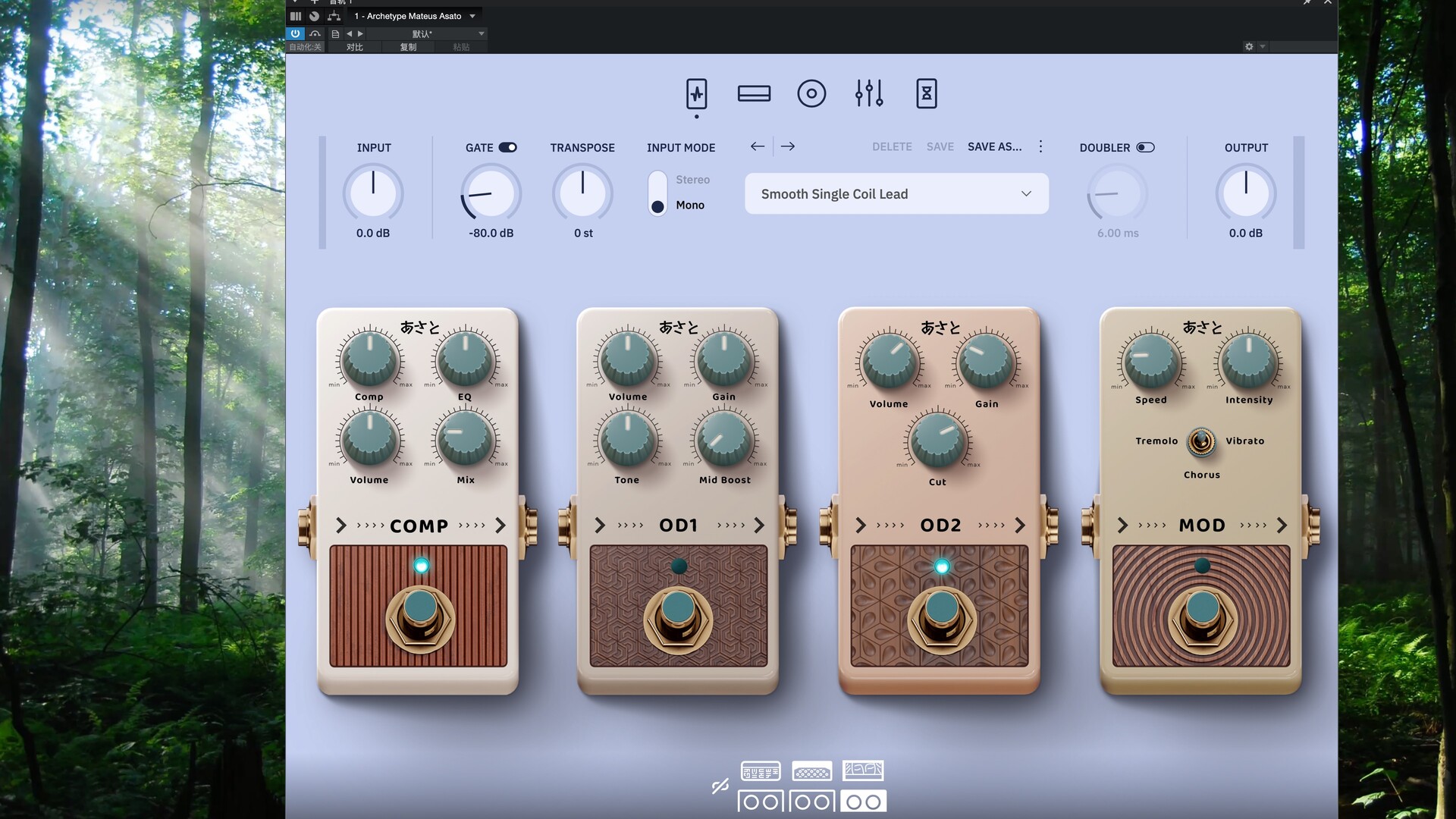Open the three-dot preset options menu
This screenshot has height=819, width=1456.
(x=1040, y=146)
